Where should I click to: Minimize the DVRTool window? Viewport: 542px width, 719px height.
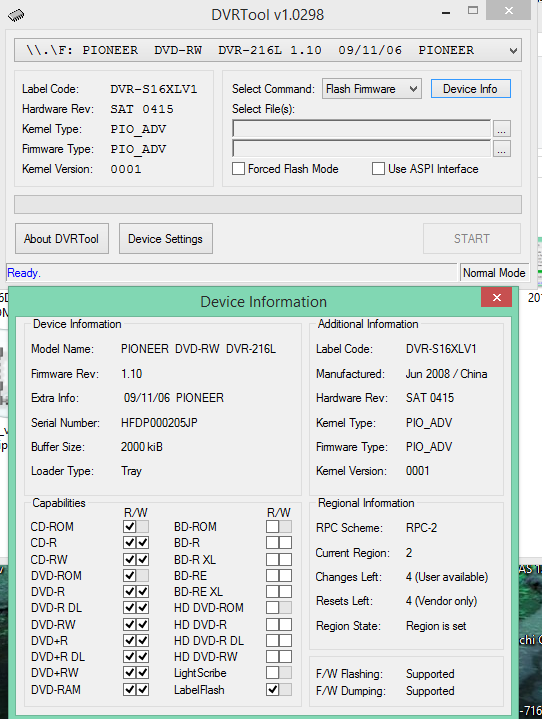(446, 12)
